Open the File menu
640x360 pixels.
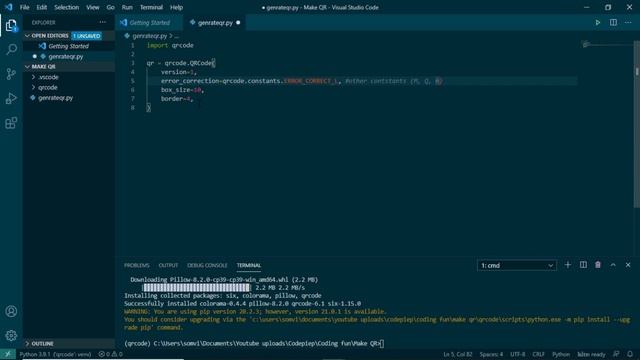[x=24, y=7]
